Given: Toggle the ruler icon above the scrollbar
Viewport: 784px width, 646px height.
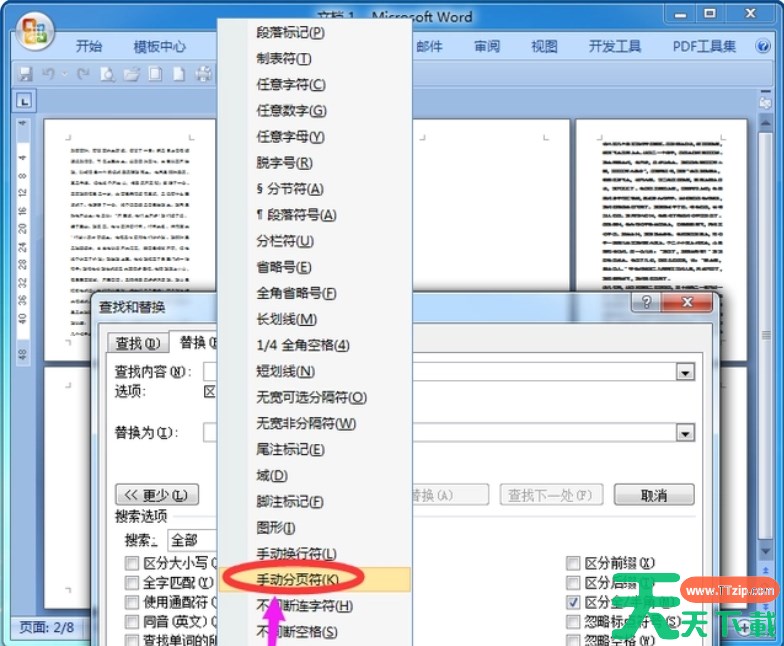Looking at the screenshot, I should click(765, 103).
